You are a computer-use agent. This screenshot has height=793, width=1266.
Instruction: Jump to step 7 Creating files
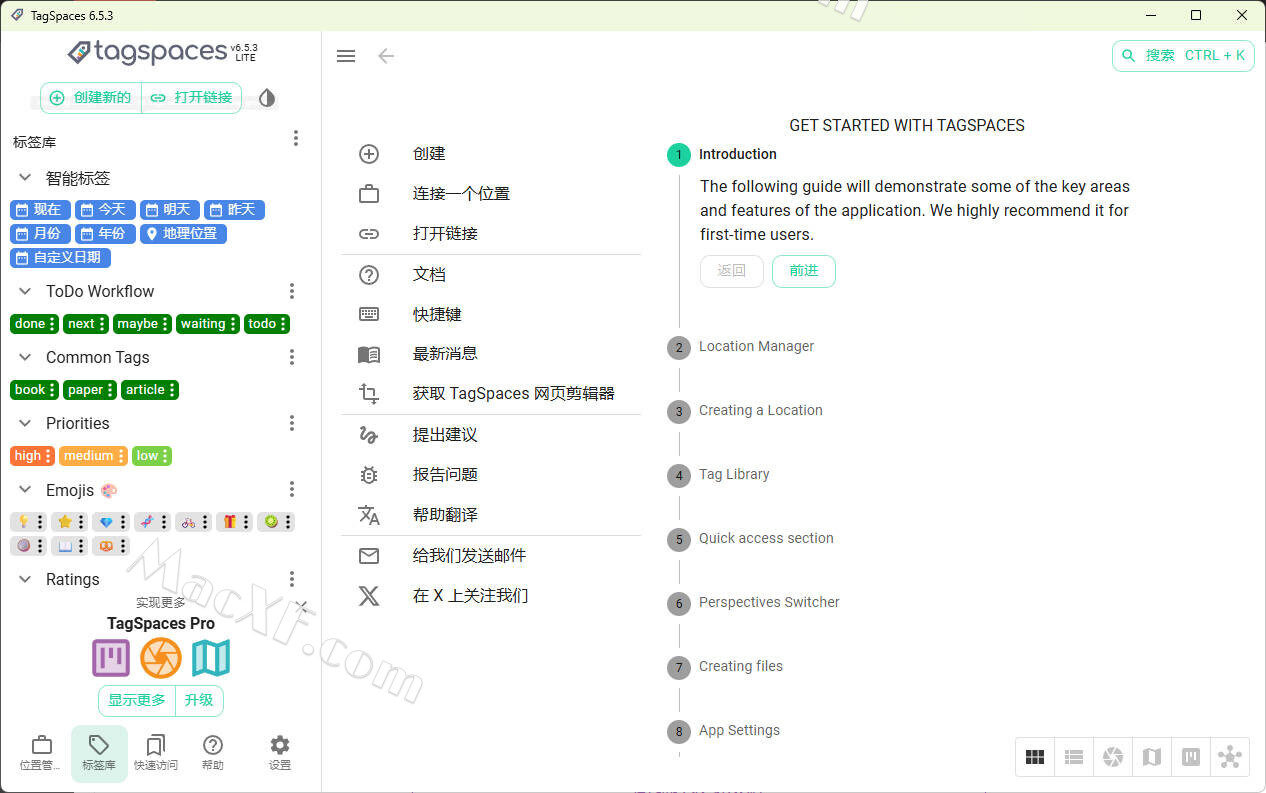pyautogui.click(x=725, y=667)
